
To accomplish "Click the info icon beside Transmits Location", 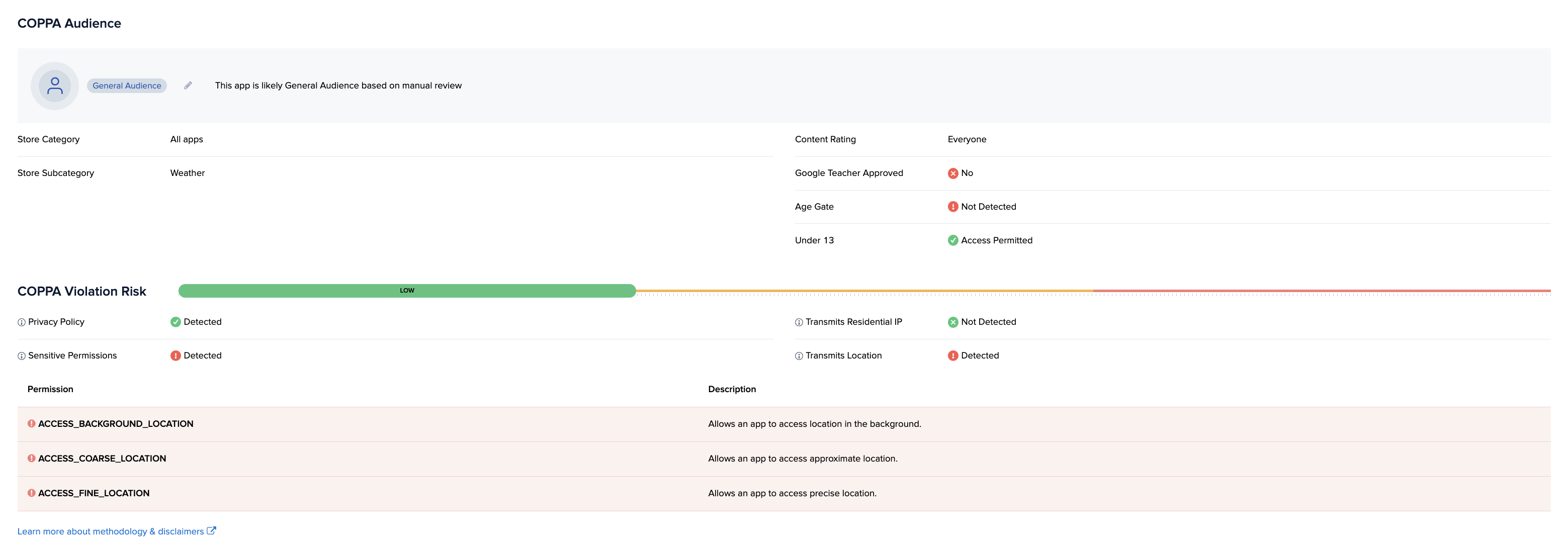I will 799,356.
